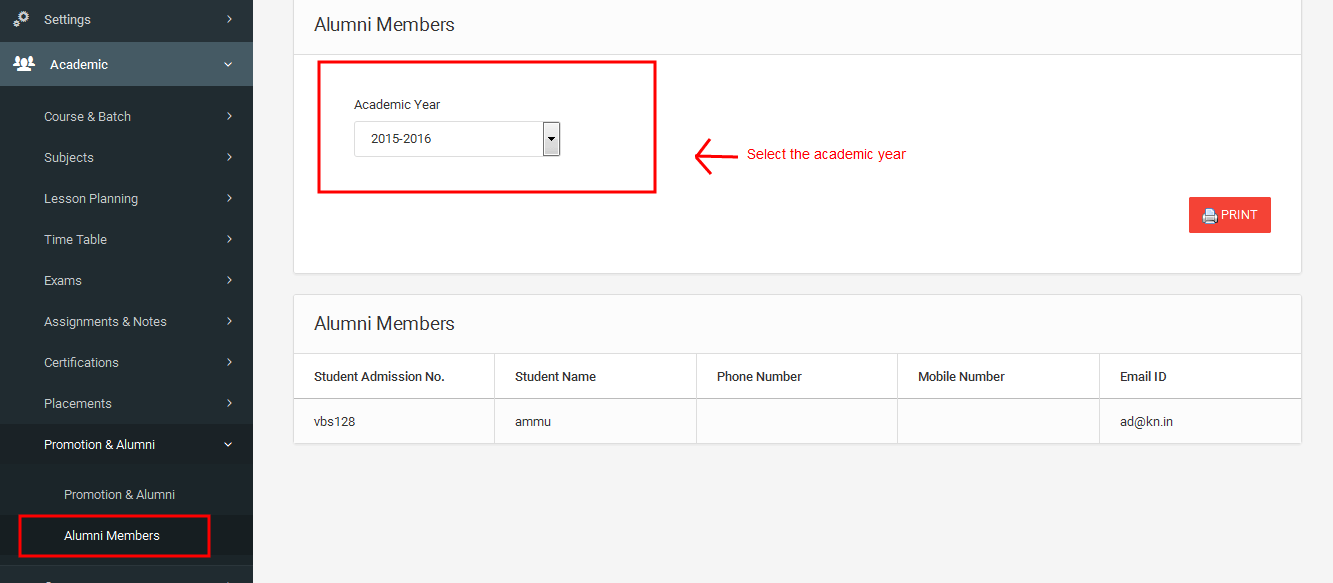Select the 2015-2016 academic year box
Screen dimensions: 1333x583
(457, 139)
